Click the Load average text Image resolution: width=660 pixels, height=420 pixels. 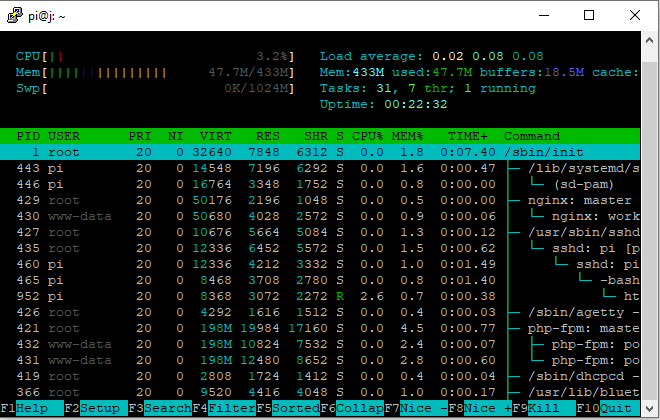(431, 56)
